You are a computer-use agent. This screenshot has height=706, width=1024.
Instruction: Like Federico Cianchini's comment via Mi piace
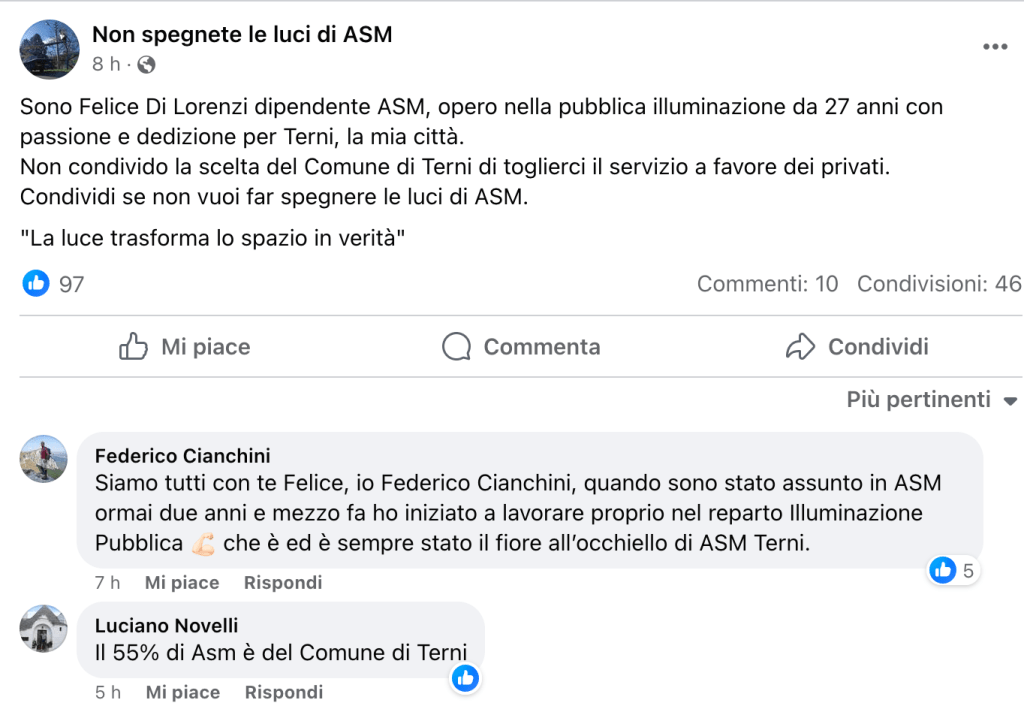(x=182, y=582)
